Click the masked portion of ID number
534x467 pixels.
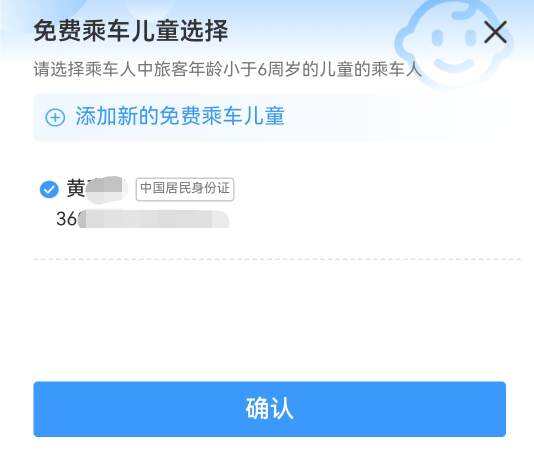click(x=153, y=219)
